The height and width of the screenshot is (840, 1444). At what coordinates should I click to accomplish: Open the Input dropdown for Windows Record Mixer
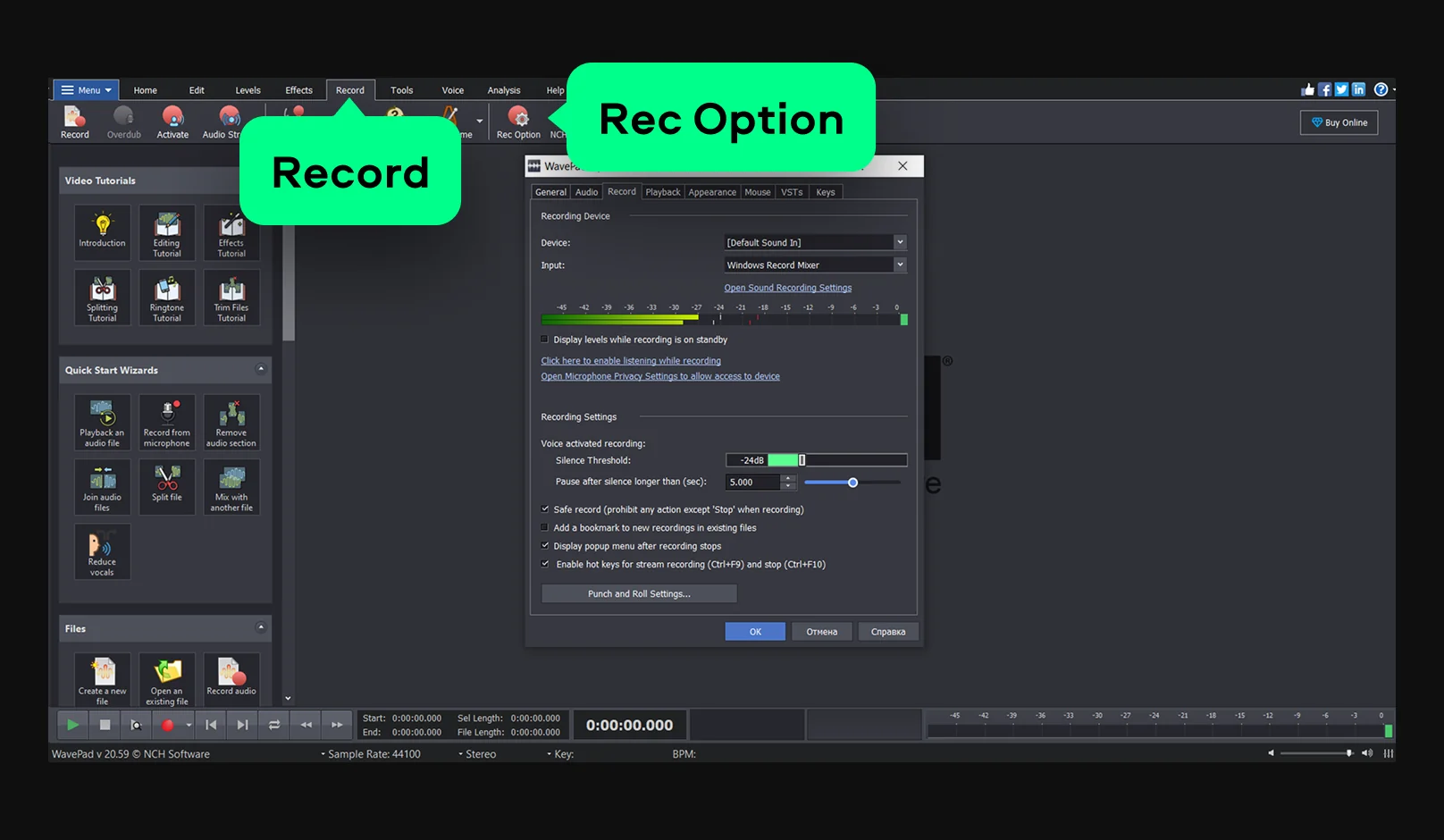[x=900, y=265]
